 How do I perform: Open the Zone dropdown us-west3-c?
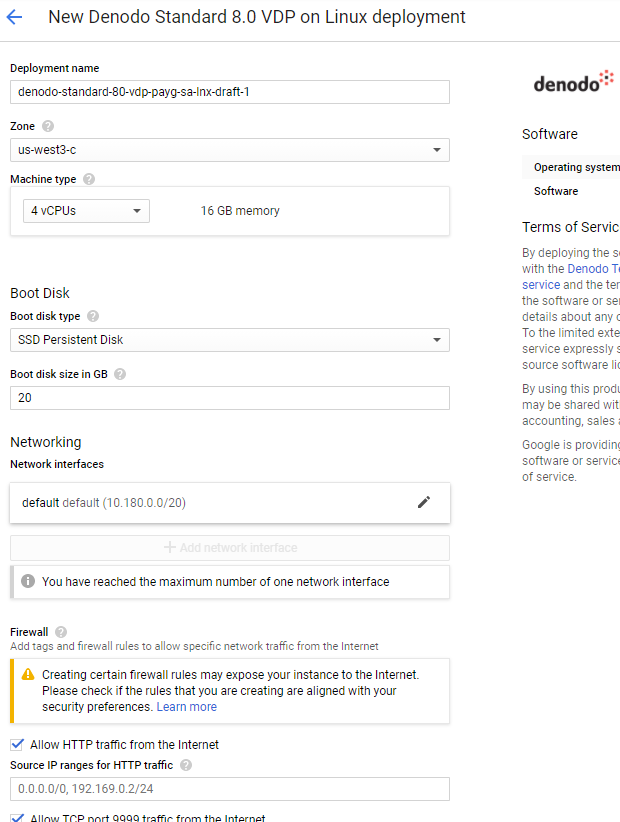230,150
